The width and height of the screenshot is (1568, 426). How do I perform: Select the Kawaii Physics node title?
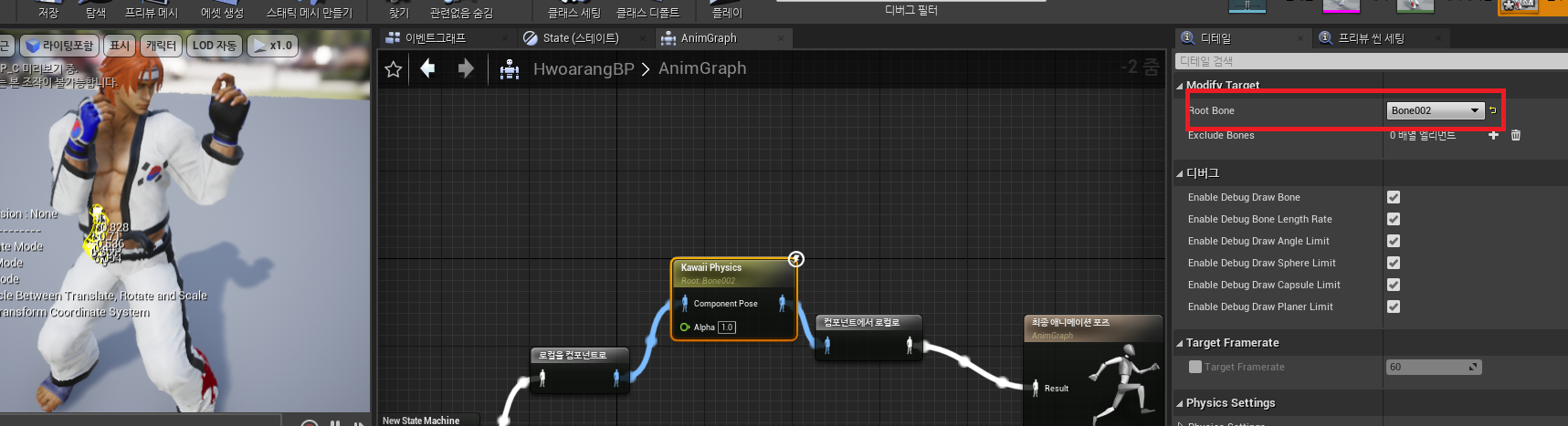711,267
